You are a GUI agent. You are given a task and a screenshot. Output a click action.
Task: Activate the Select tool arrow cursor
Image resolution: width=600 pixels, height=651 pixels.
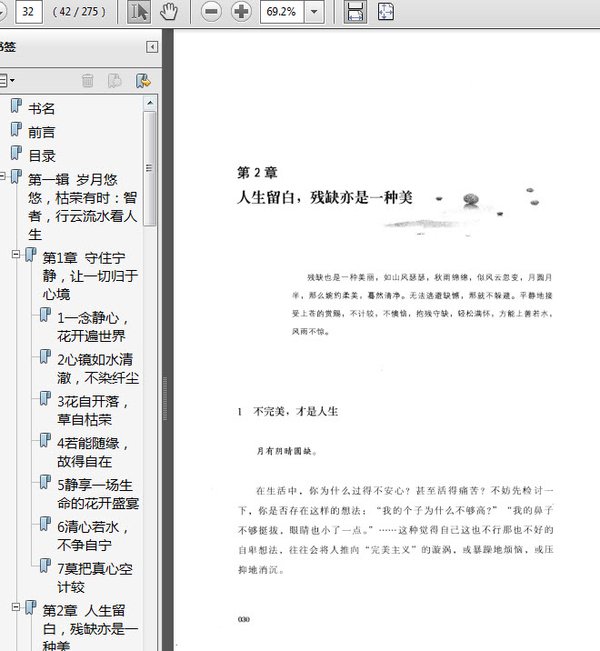click(x=139, y=12)
